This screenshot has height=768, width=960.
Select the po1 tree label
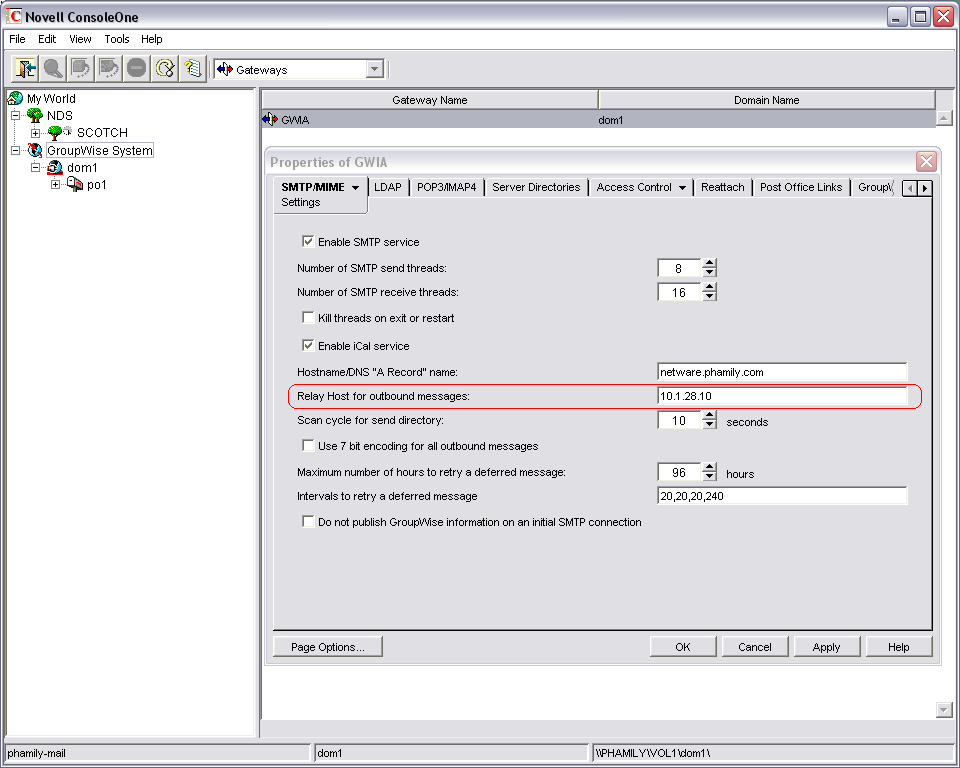click(97, 184)
